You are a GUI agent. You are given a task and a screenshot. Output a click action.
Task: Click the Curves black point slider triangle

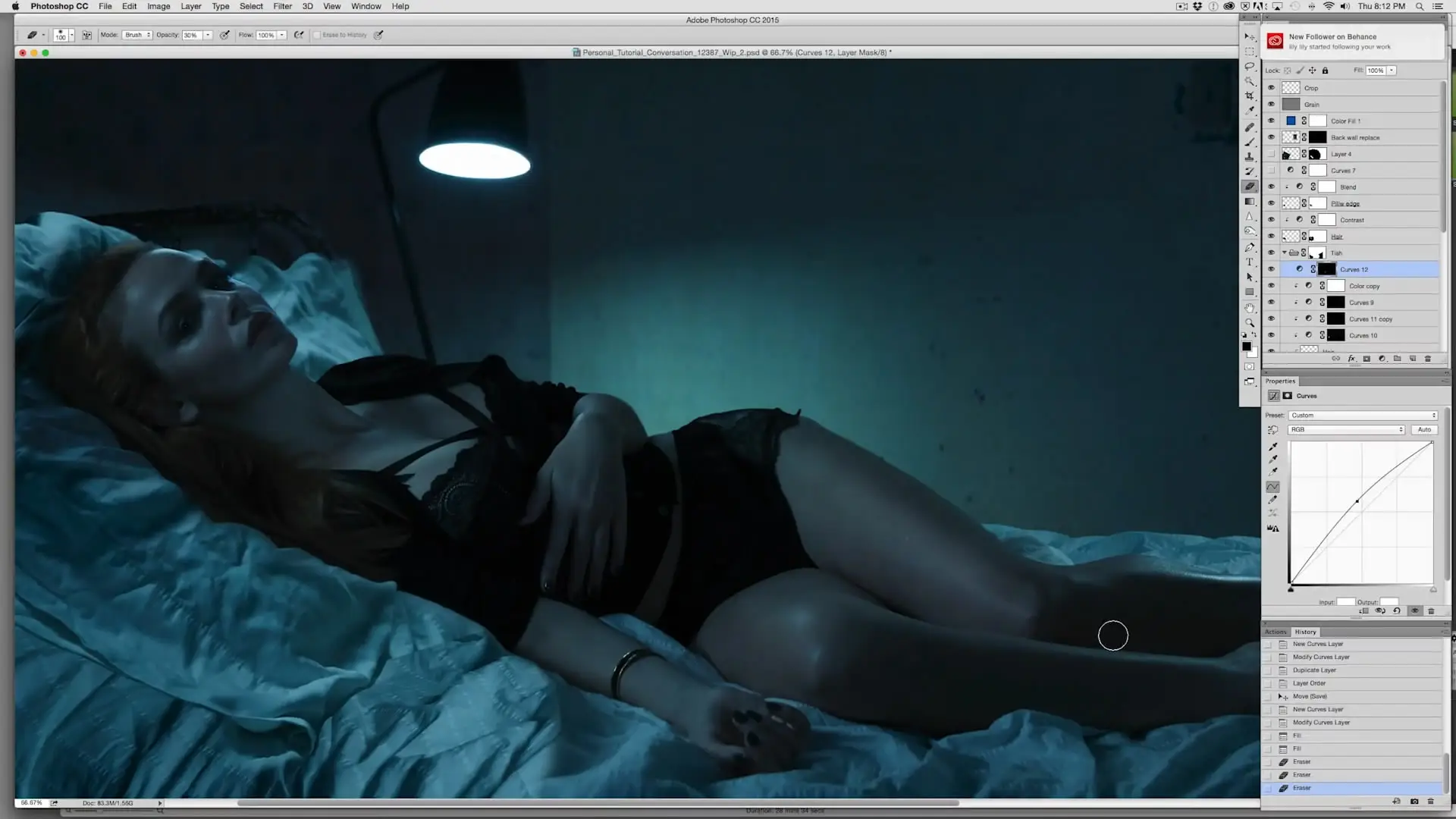(x=1291, y=589)
